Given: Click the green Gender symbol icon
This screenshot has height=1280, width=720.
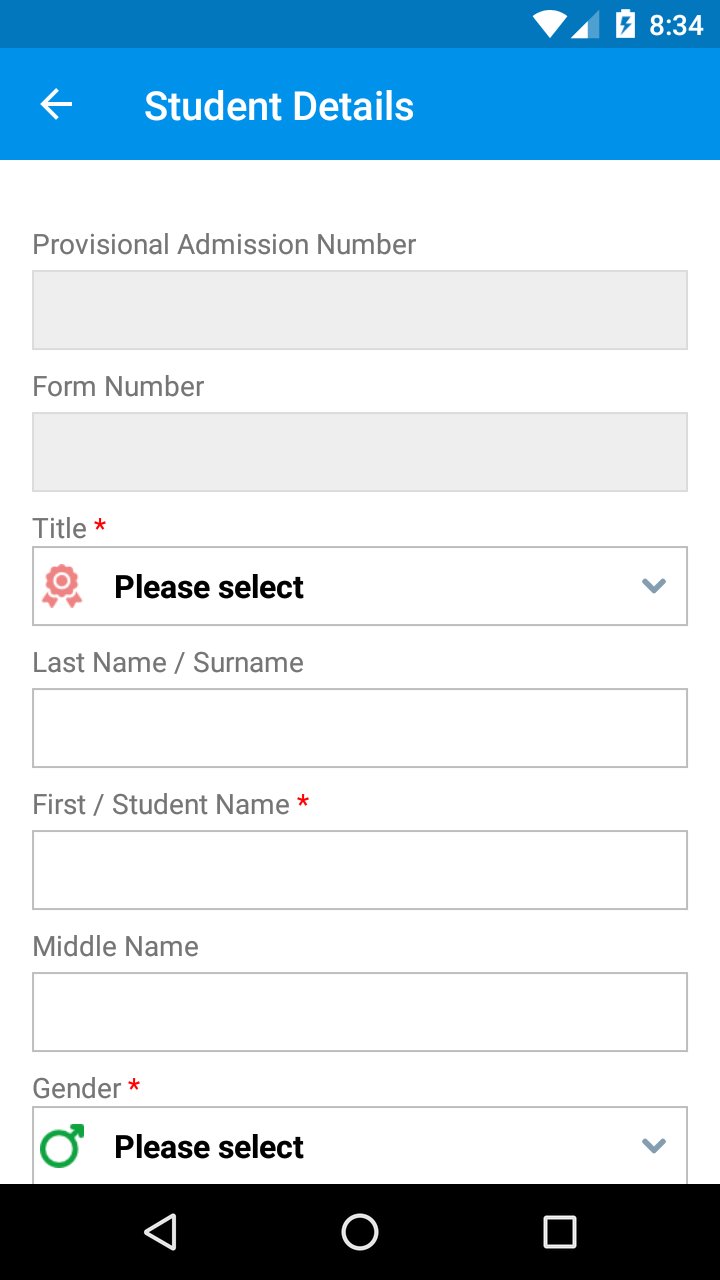Looking at the screenshot, I should pyautogui.click(x=62, y=1146).
